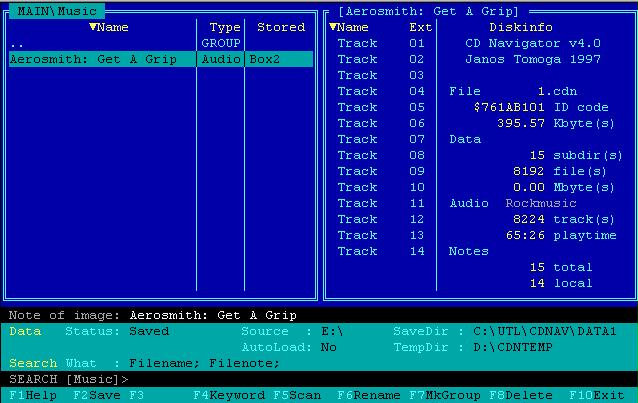638x403 pixels.
Task: Select Track 03 in track list
Action: pos(381,75)
